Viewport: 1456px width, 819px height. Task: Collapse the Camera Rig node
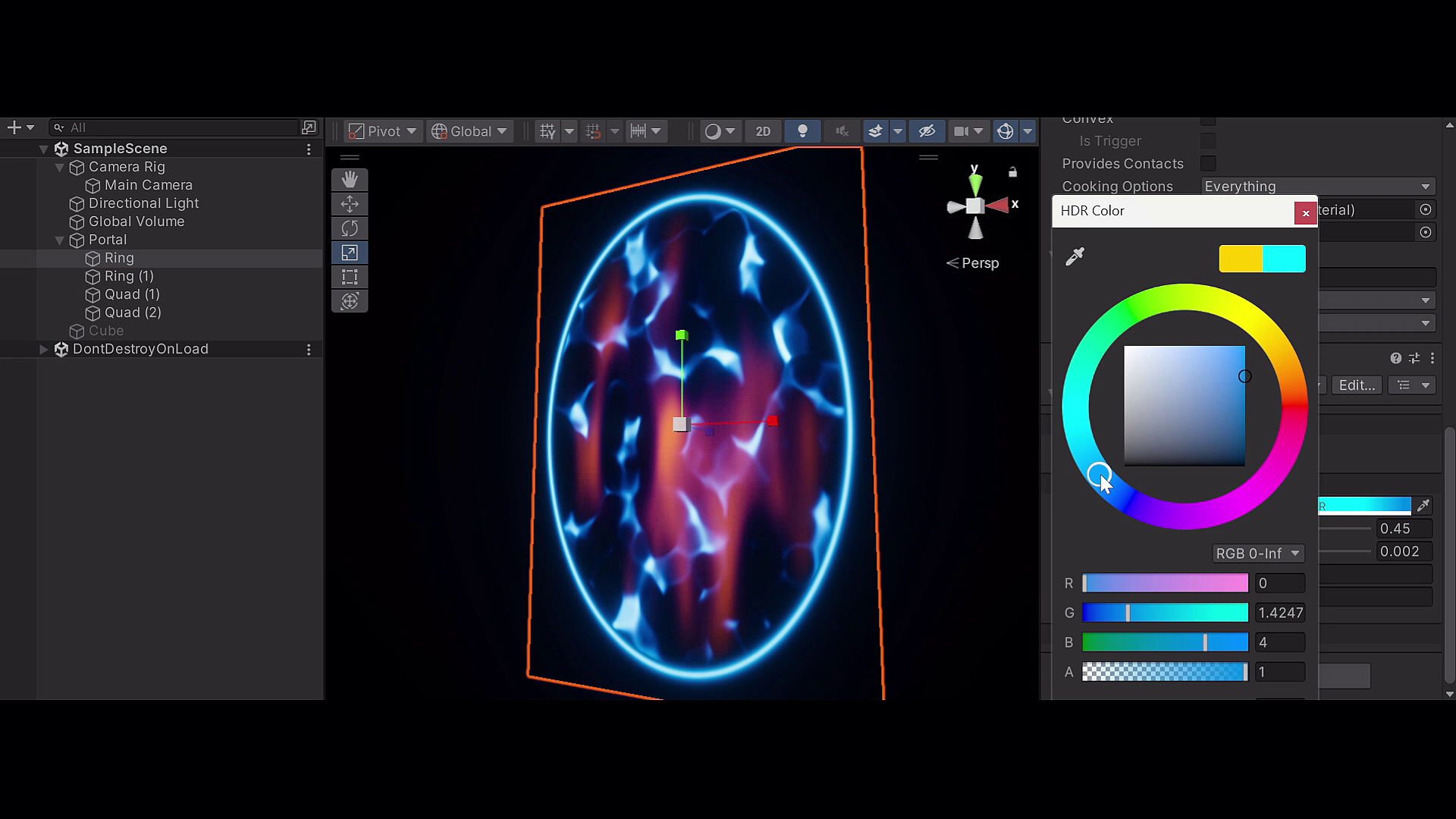[59, 168]
